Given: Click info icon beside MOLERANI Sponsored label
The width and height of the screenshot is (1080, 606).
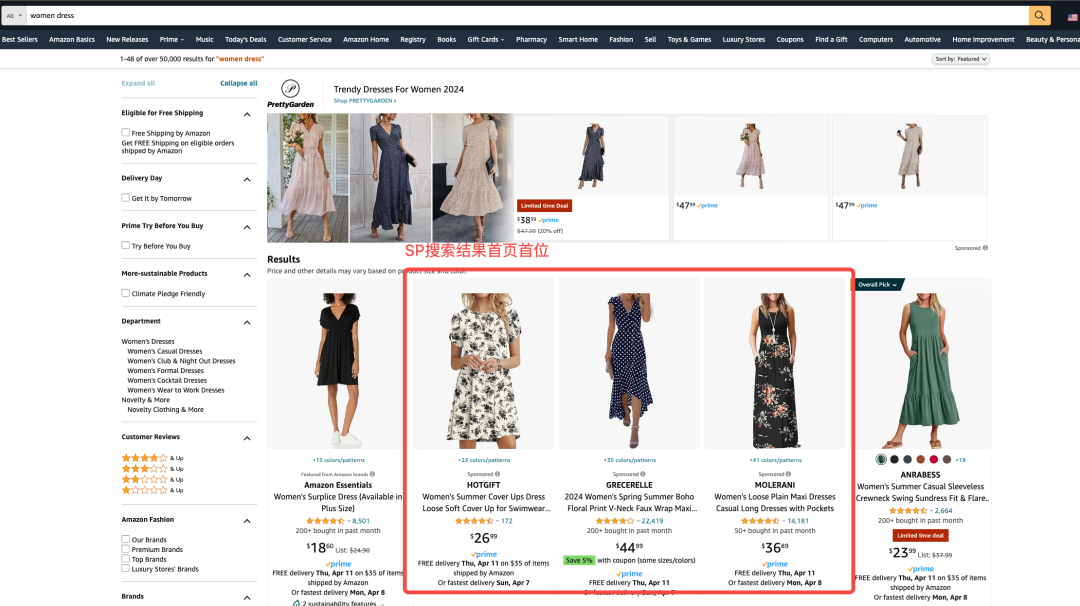Looking at the screenshot, I should coord(788,474).
